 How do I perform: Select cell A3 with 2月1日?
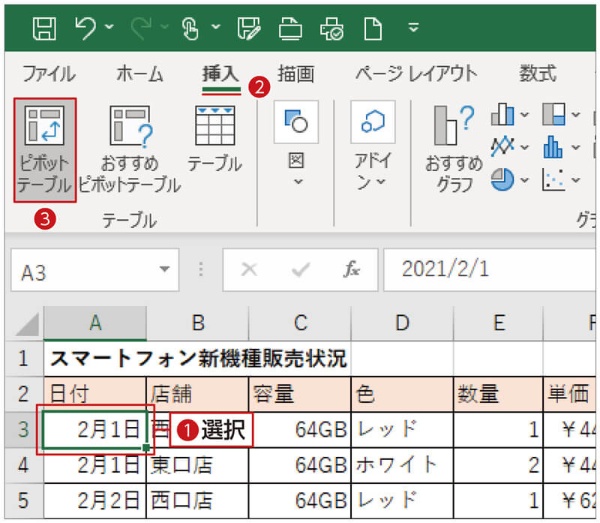[x=95, y=430]
